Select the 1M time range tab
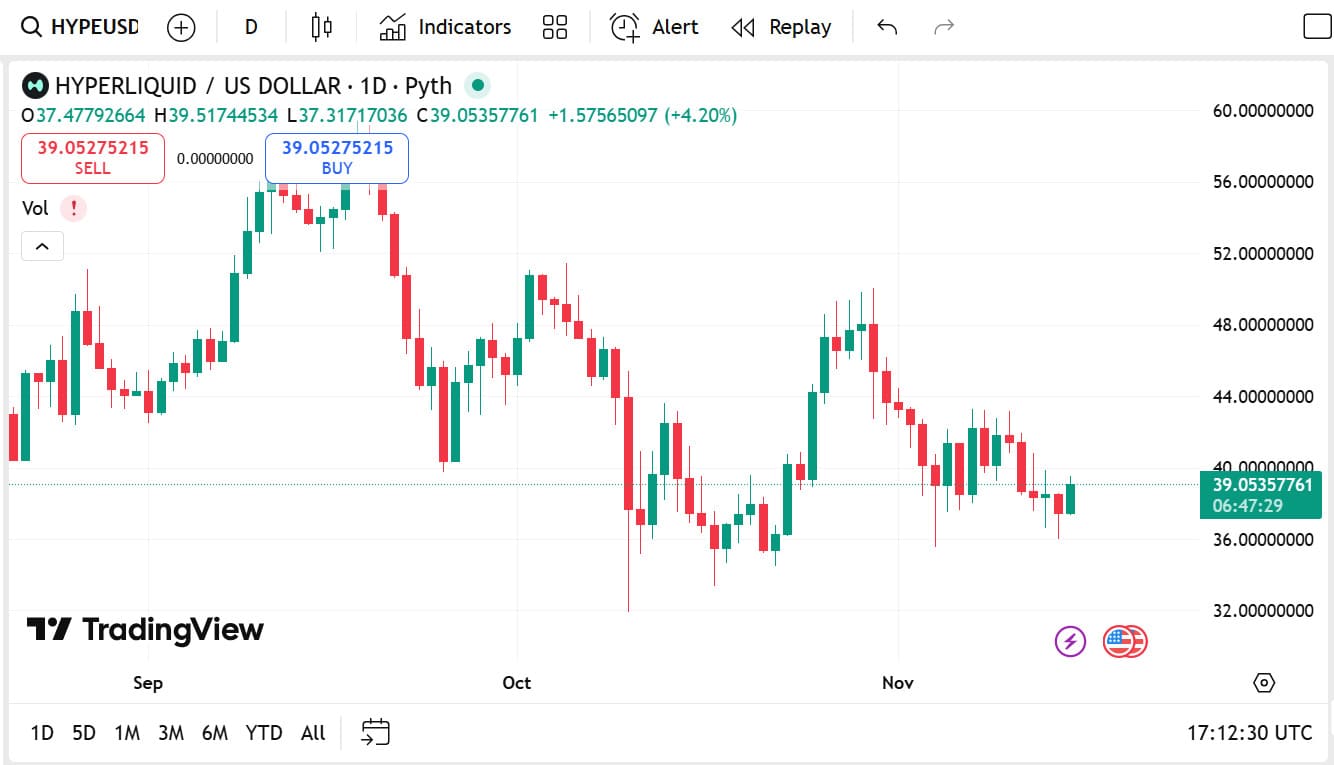This screenshot has height=765, width=1334. pyautogui.click(x=127, y=733)
